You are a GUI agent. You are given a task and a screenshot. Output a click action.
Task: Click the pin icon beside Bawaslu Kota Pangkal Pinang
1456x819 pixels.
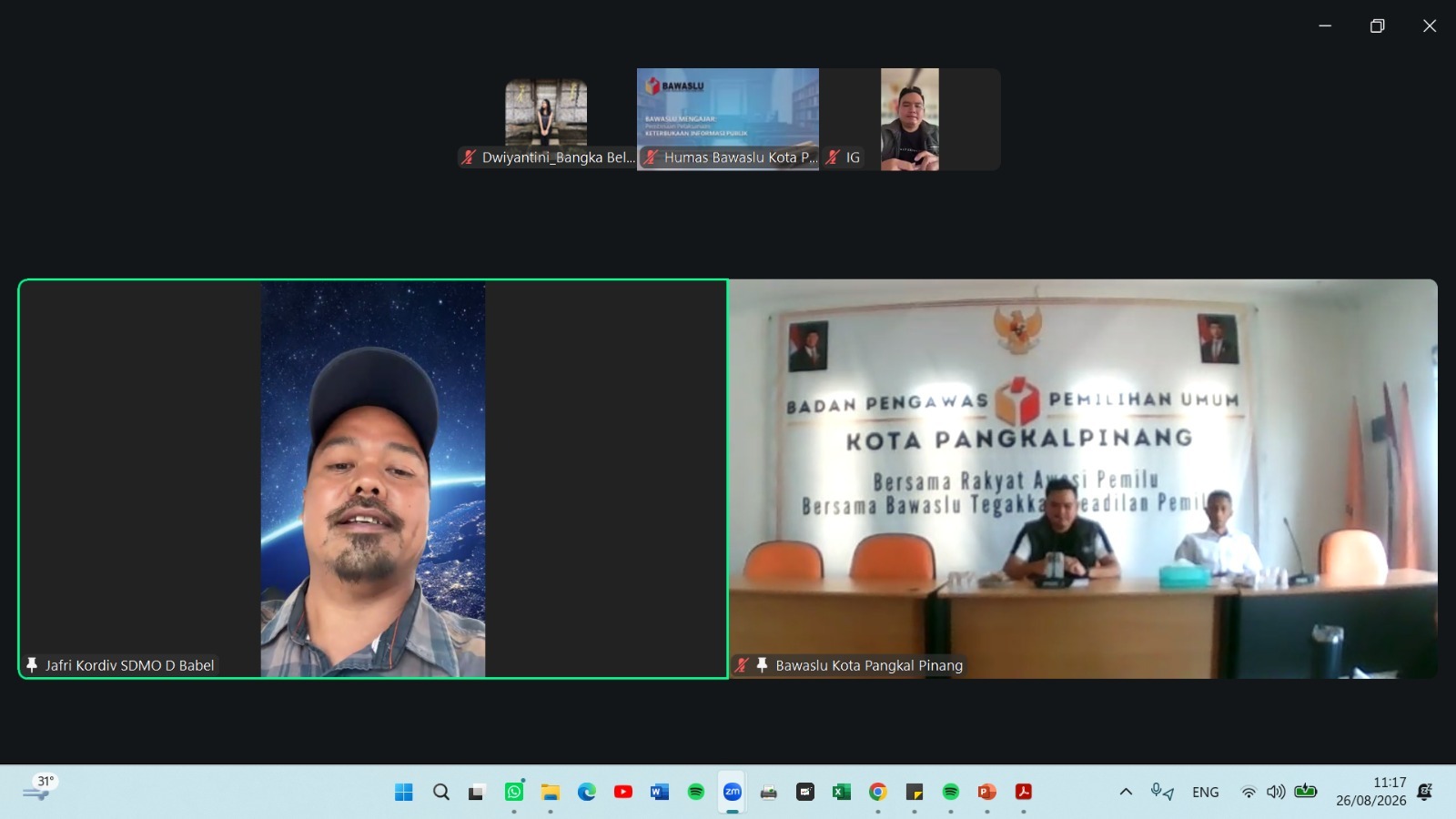763,665
